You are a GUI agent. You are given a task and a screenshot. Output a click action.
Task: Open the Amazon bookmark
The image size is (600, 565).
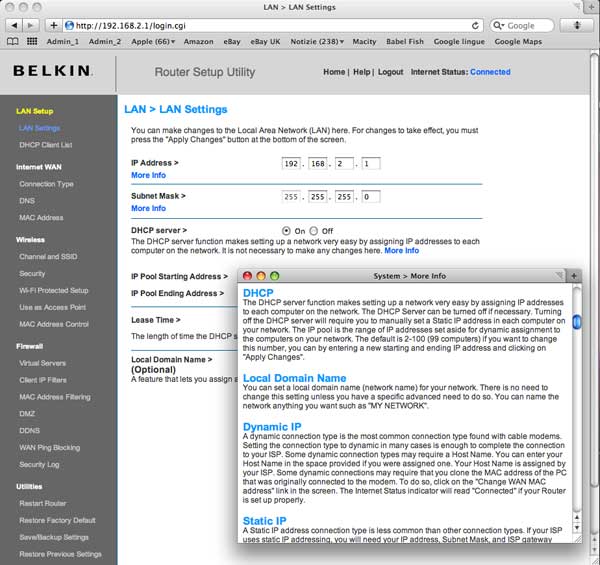[199, 41]
